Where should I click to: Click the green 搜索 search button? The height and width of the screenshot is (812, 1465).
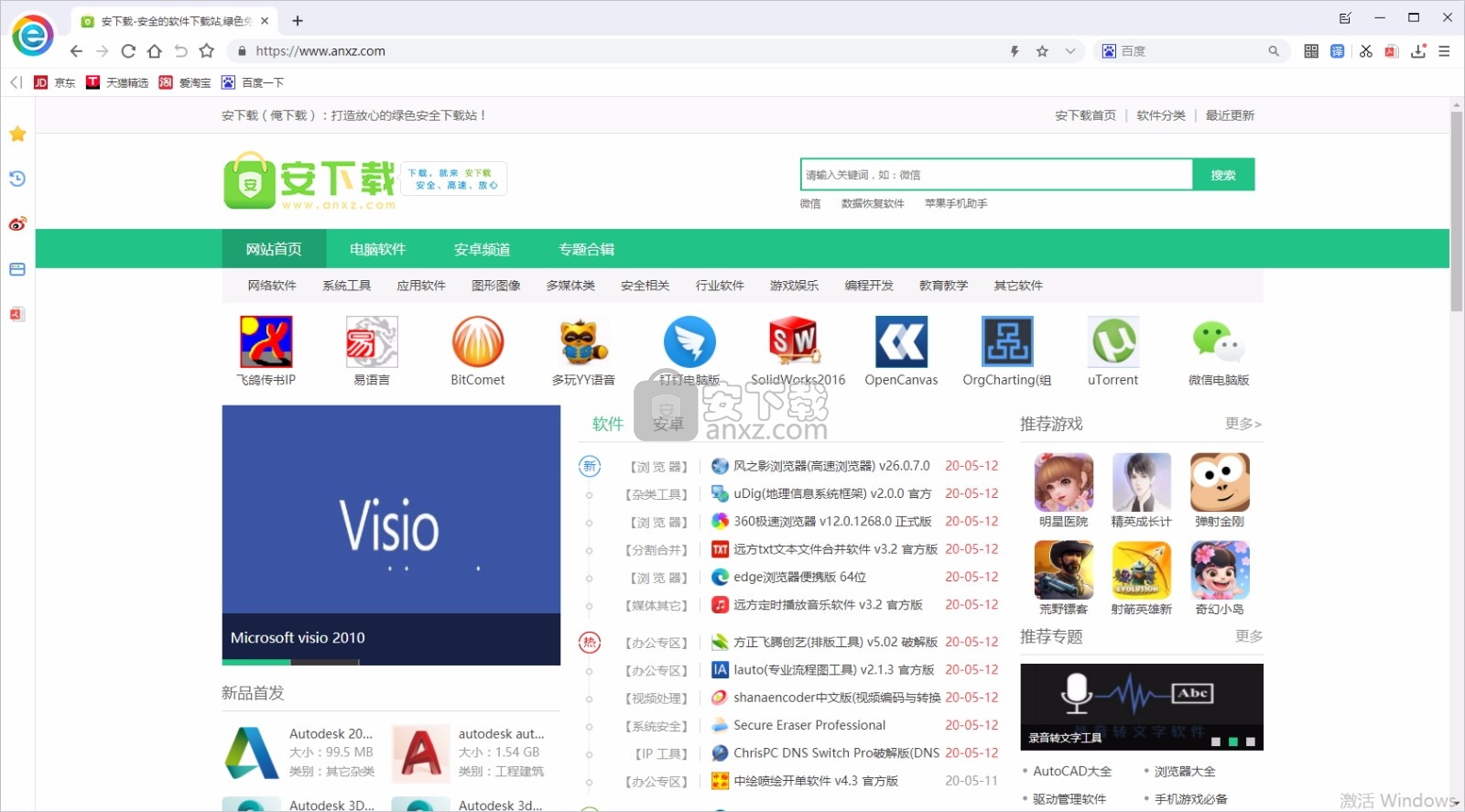click(x=1223, y=175)
